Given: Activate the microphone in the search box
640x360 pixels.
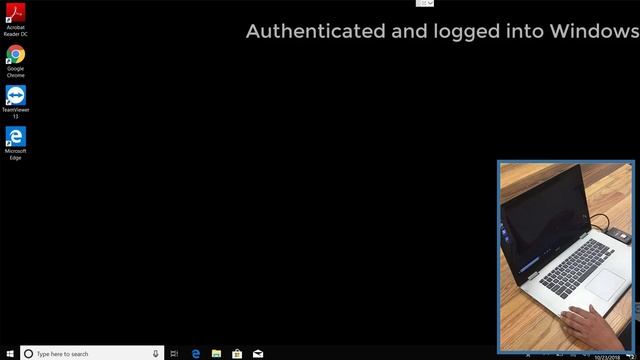Looking at the screenshot, I should (156, 353).
